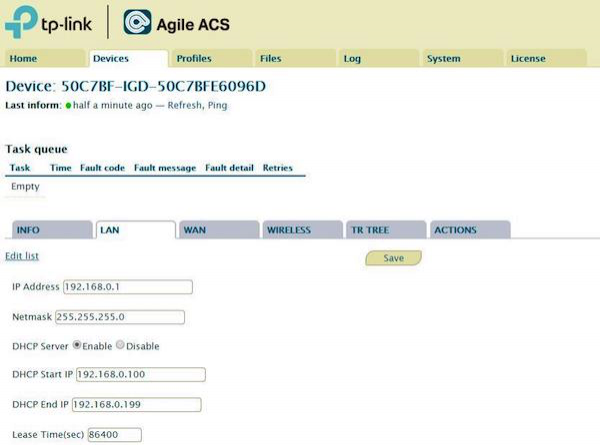Select the Disable DHCP Server radio button
Image resolution: width=600 pixels, height=445 pixels.
click(121, 346)
